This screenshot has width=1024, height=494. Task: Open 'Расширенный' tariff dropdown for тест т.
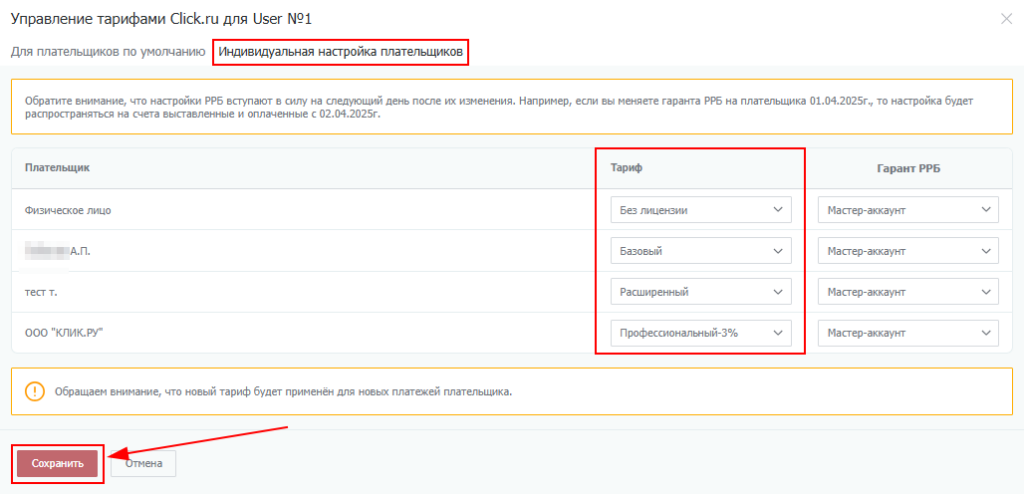[699, 292]
